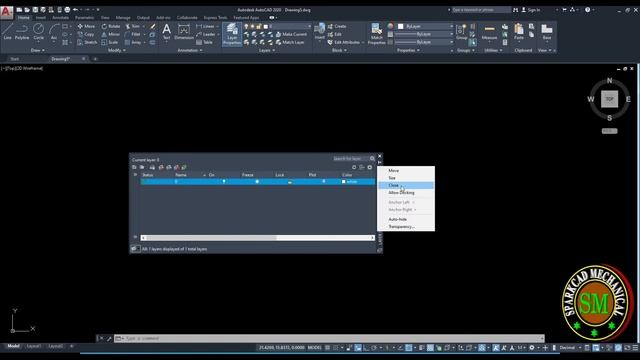Insert a Table from Annotation panel
The image size is (640, 360).
(x=204, y=42)
